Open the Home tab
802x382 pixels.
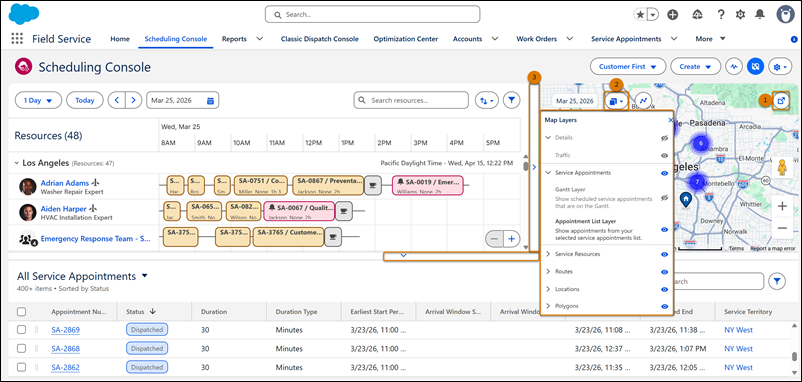click(120, 39)
